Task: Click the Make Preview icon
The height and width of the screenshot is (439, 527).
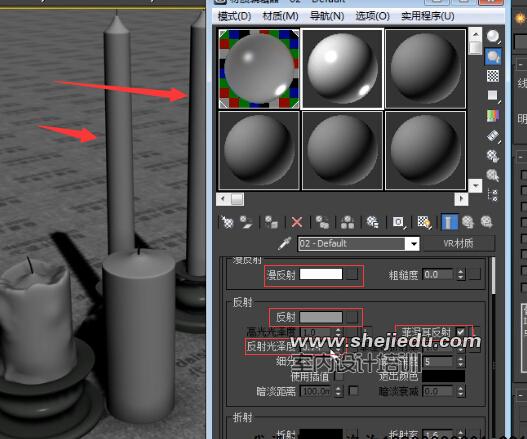Action: pos(493,136)
